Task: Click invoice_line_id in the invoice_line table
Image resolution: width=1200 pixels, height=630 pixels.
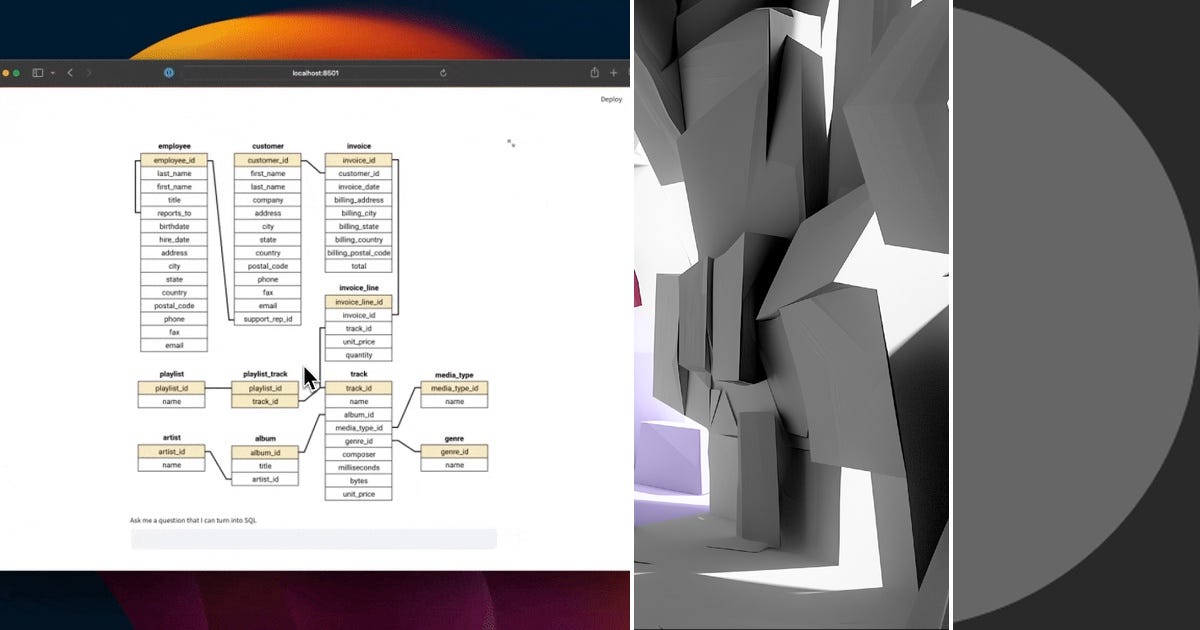Action: pos(358,301)
